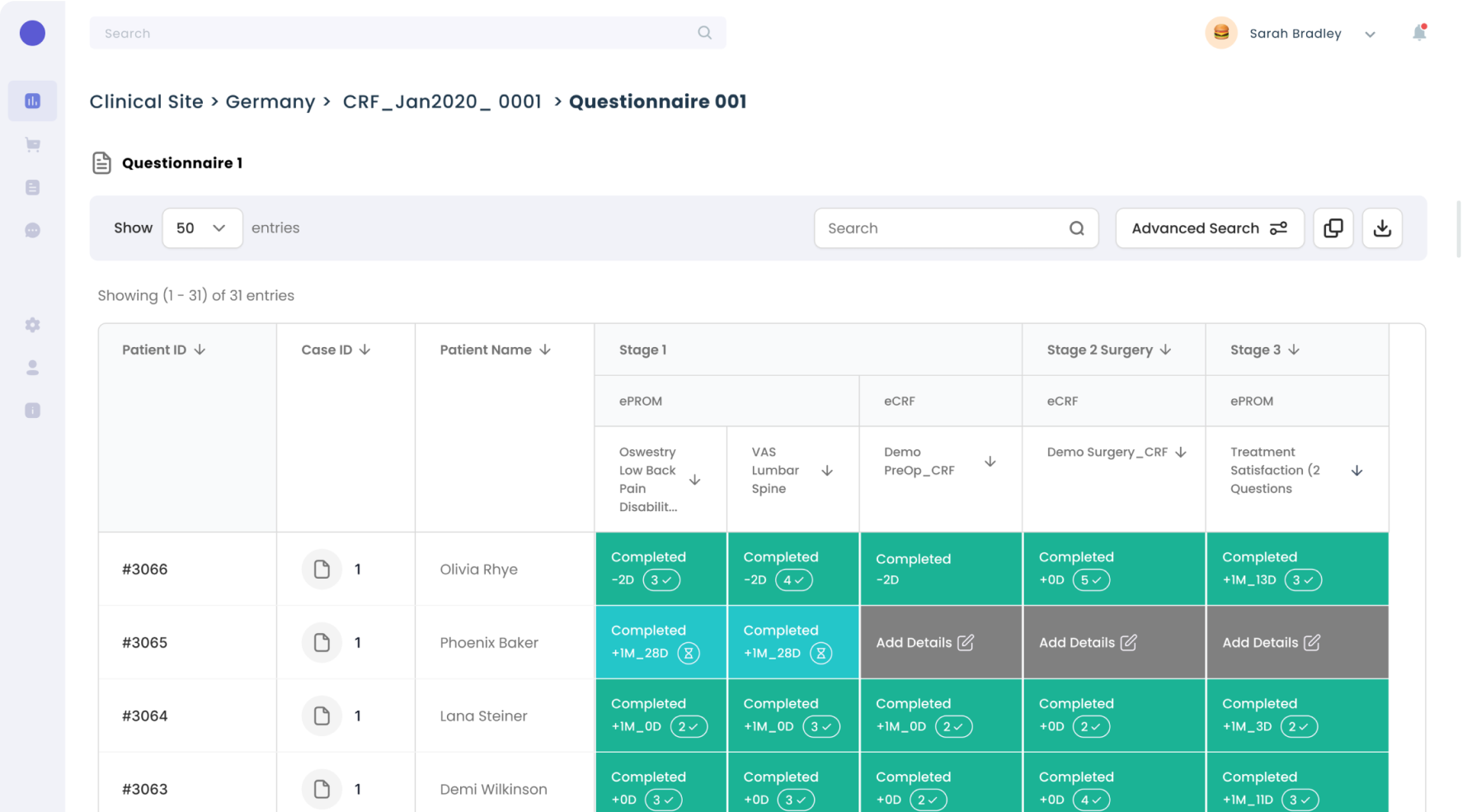1467x812 pixels.
Task: Open the dashboard chart icon in sidebar
Action: point(32,101)
